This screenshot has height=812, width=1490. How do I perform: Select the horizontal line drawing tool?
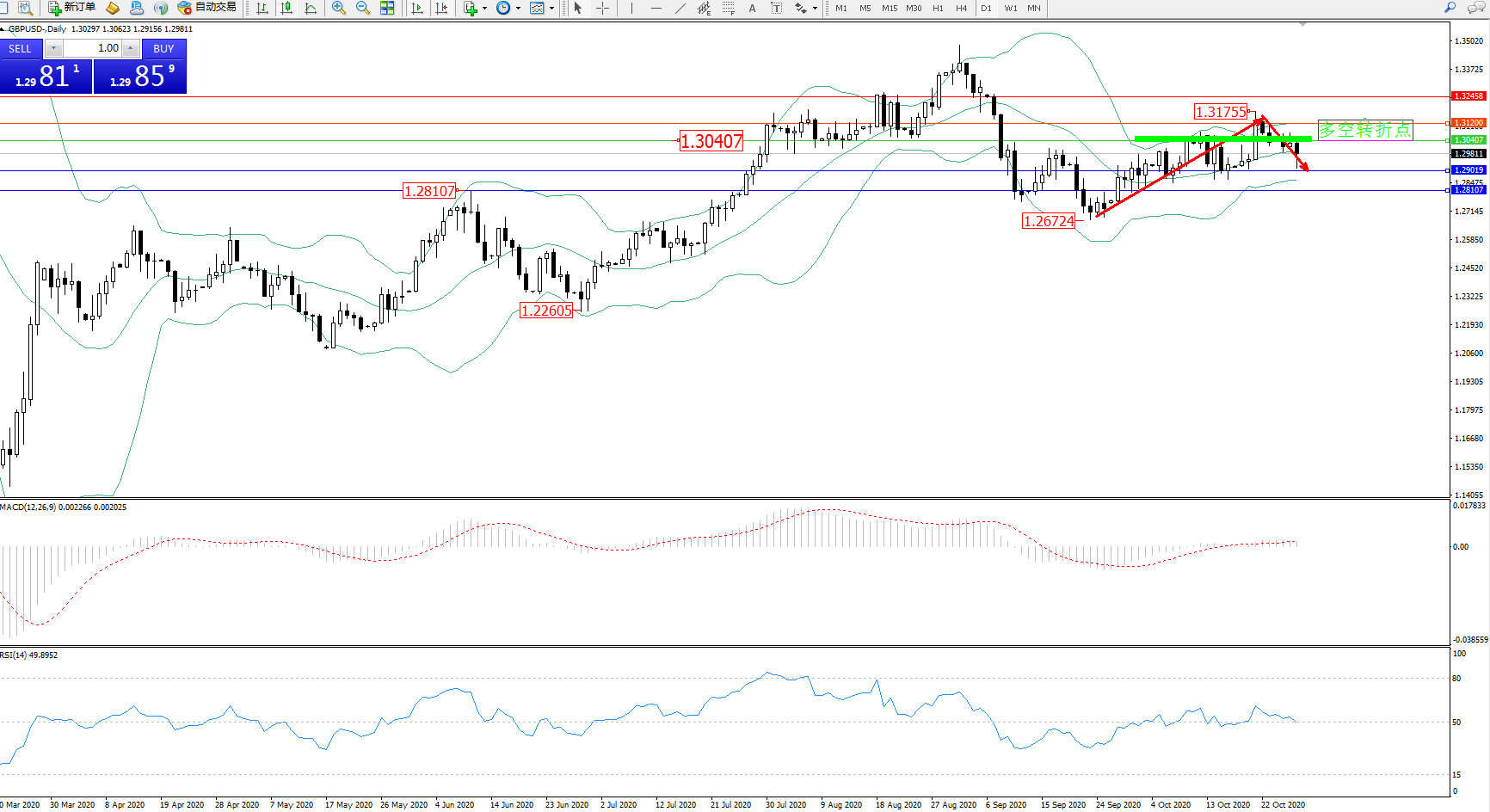(x=656, y=8)
